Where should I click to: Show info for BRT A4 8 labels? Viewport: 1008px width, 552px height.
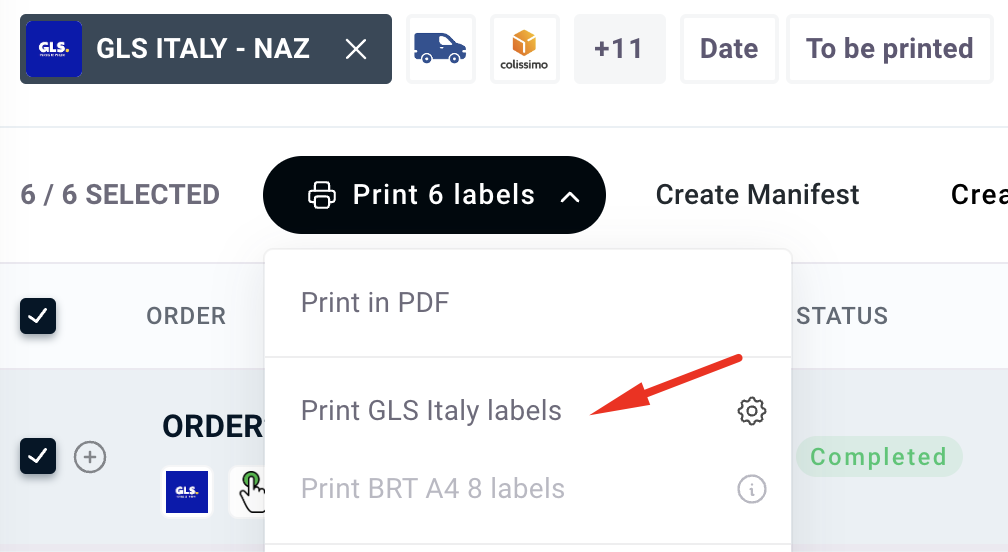click(x=752, y=489)
